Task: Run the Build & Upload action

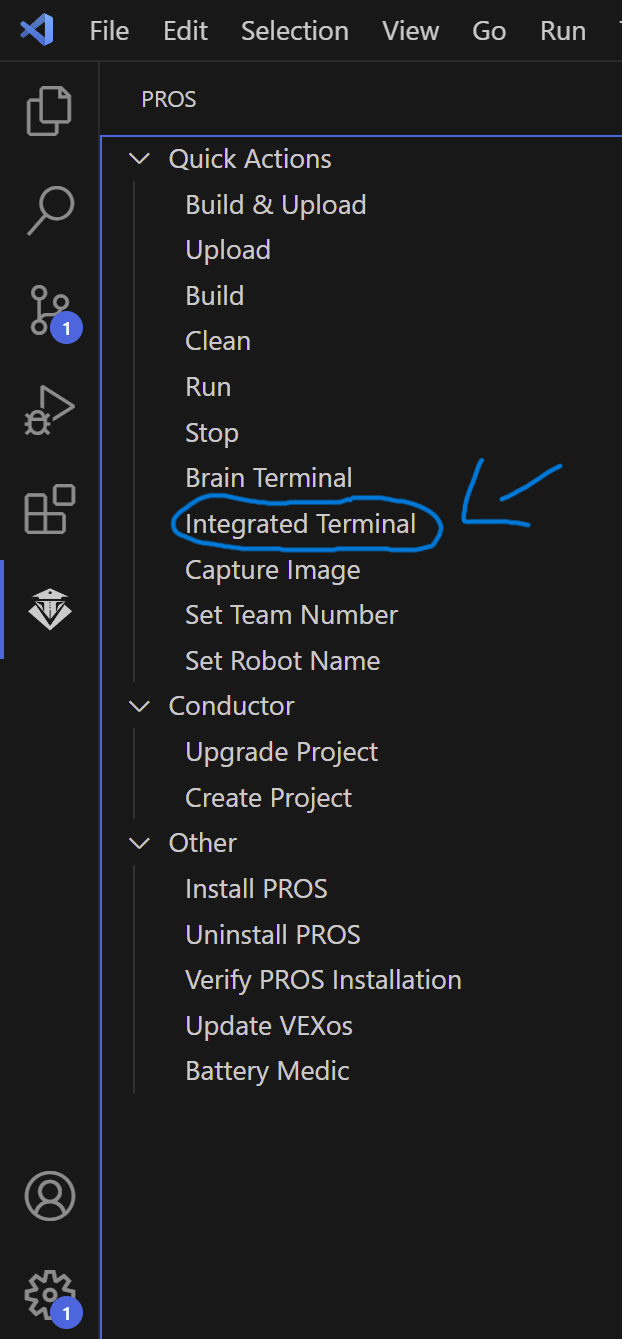Action: [276, 205]
